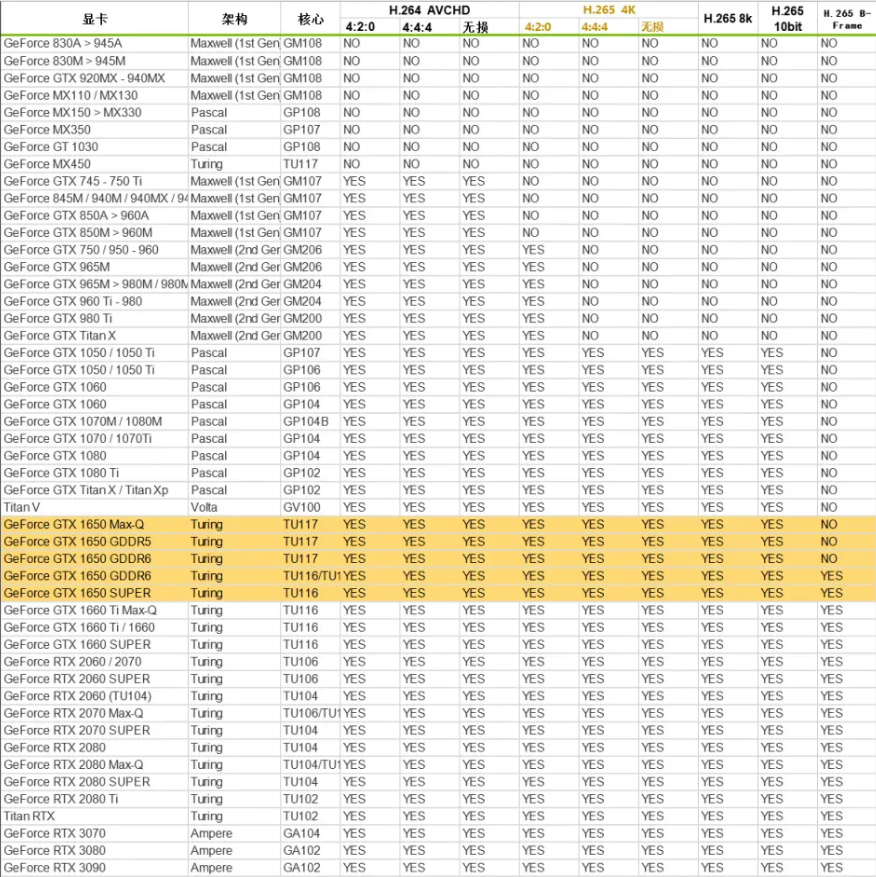The height and width of the screenshot is (877, 876).
Task: Select B-Frame NO cell in the Titan V row
Action: coord(829,507)
